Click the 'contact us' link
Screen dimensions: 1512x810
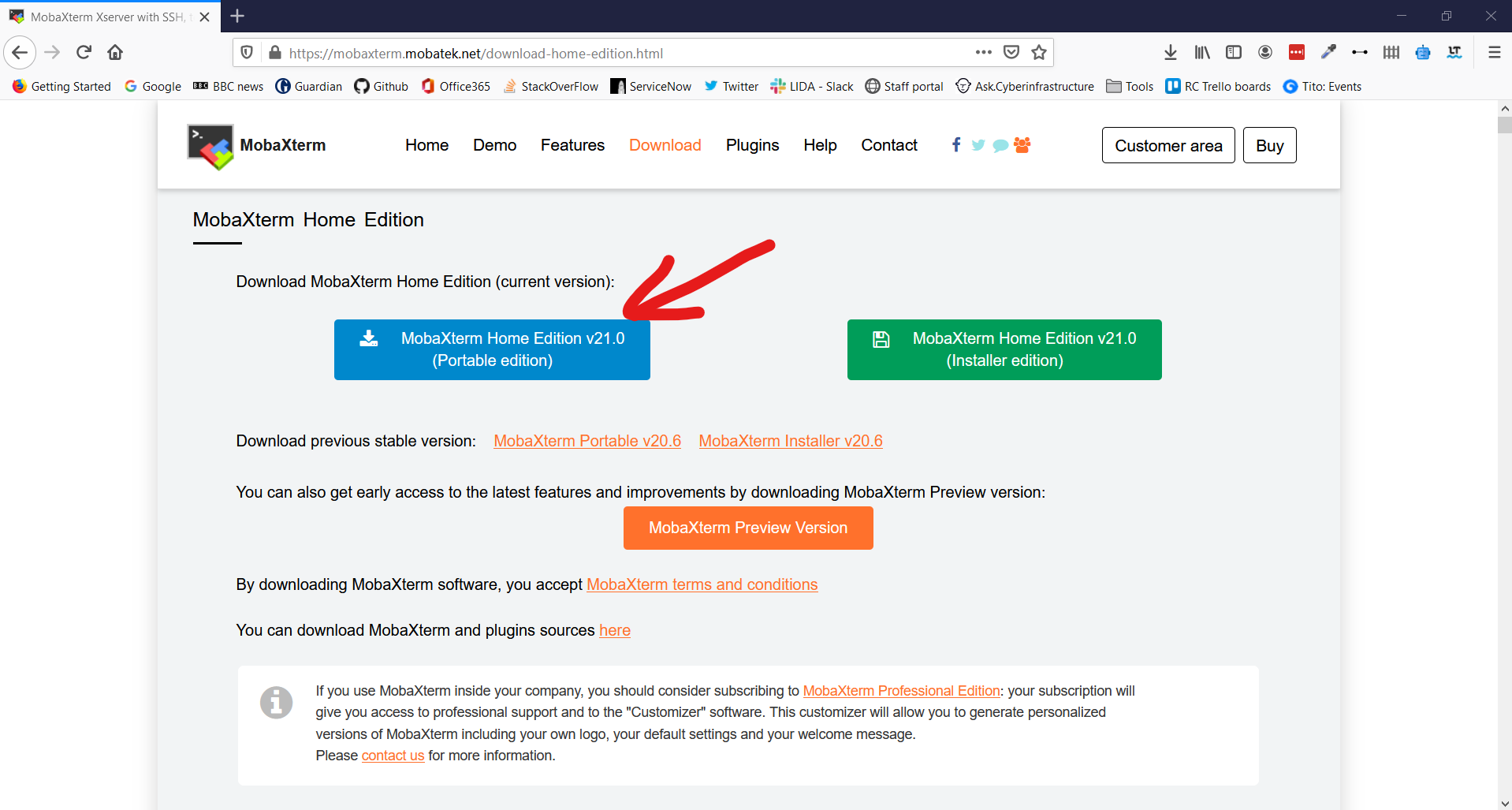point(393,756)
